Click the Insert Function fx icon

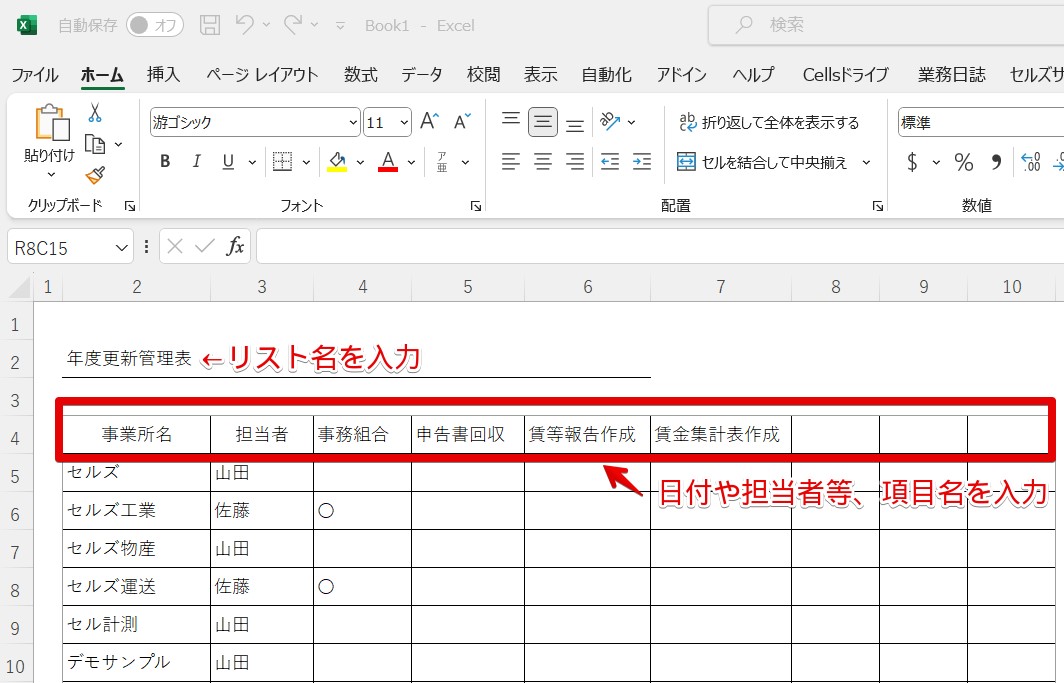(x=235, y=246)
